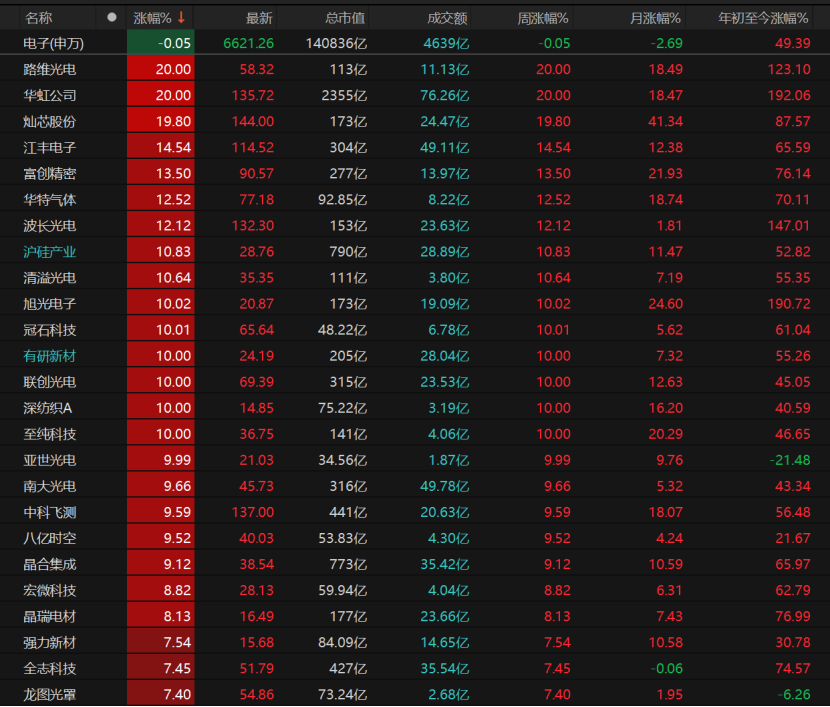The width and height of the screenshot is (830, 707).
Task: Click the green -0.05 涨幅 cell
Action: 161,43
